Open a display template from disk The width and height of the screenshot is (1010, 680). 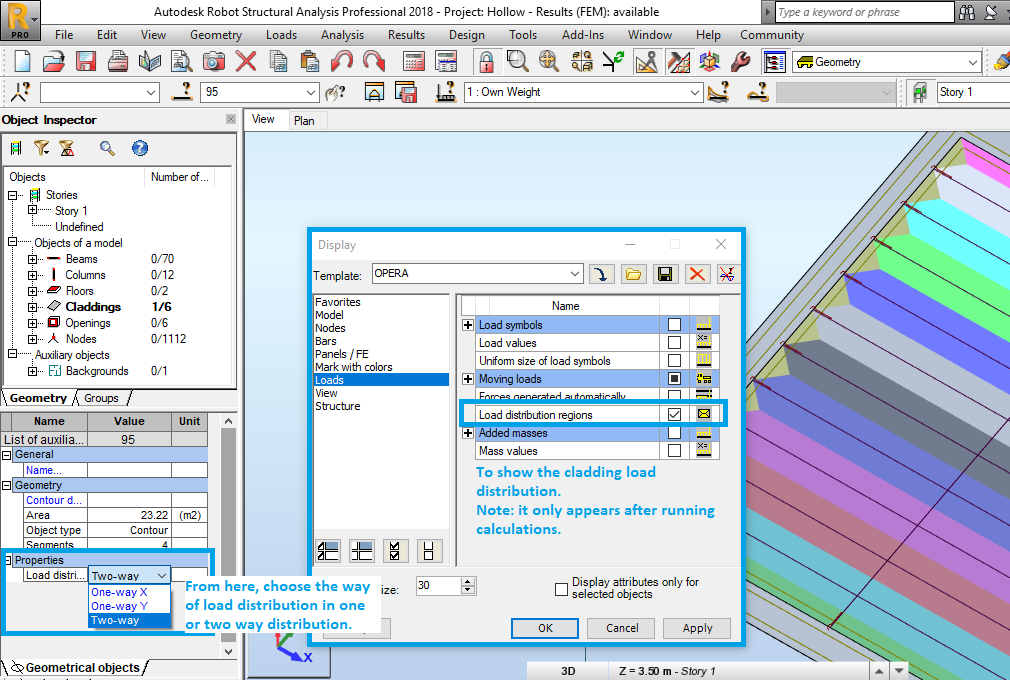pos(633,273)
